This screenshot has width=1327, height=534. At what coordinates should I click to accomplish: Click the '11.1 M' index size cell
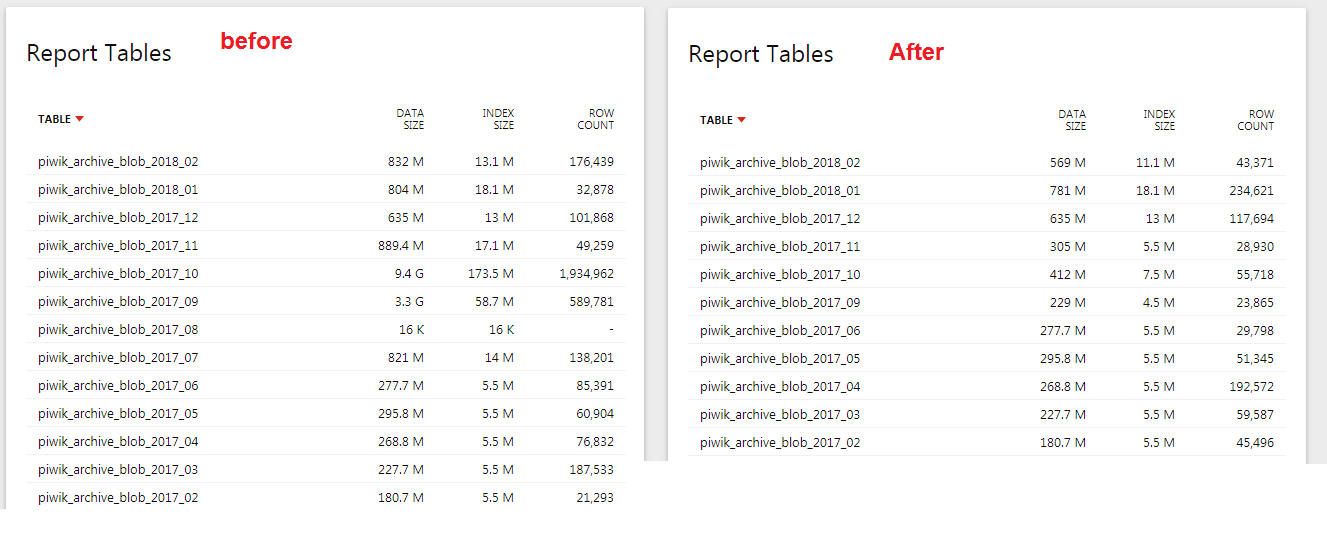(x=1157, y=162)
